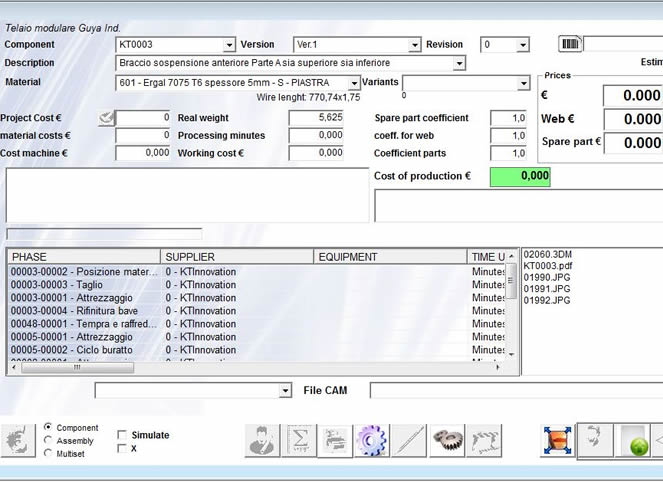Click the Real weight field
The width and height of the screenshot is (663, 483).
[x=316, y=118]
